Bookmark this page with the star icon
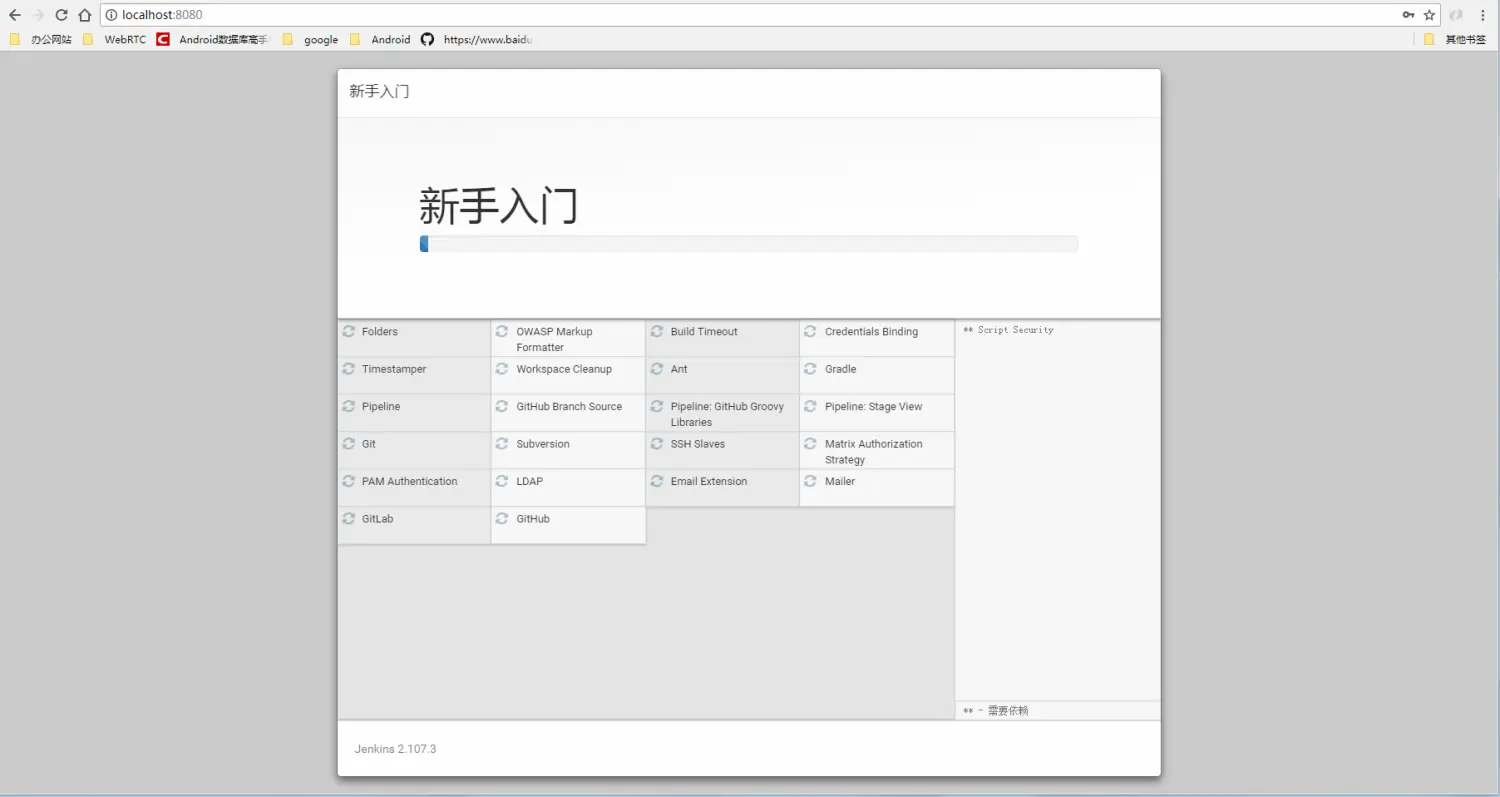Screen dimensions: 1500x797 (1430, 15)
